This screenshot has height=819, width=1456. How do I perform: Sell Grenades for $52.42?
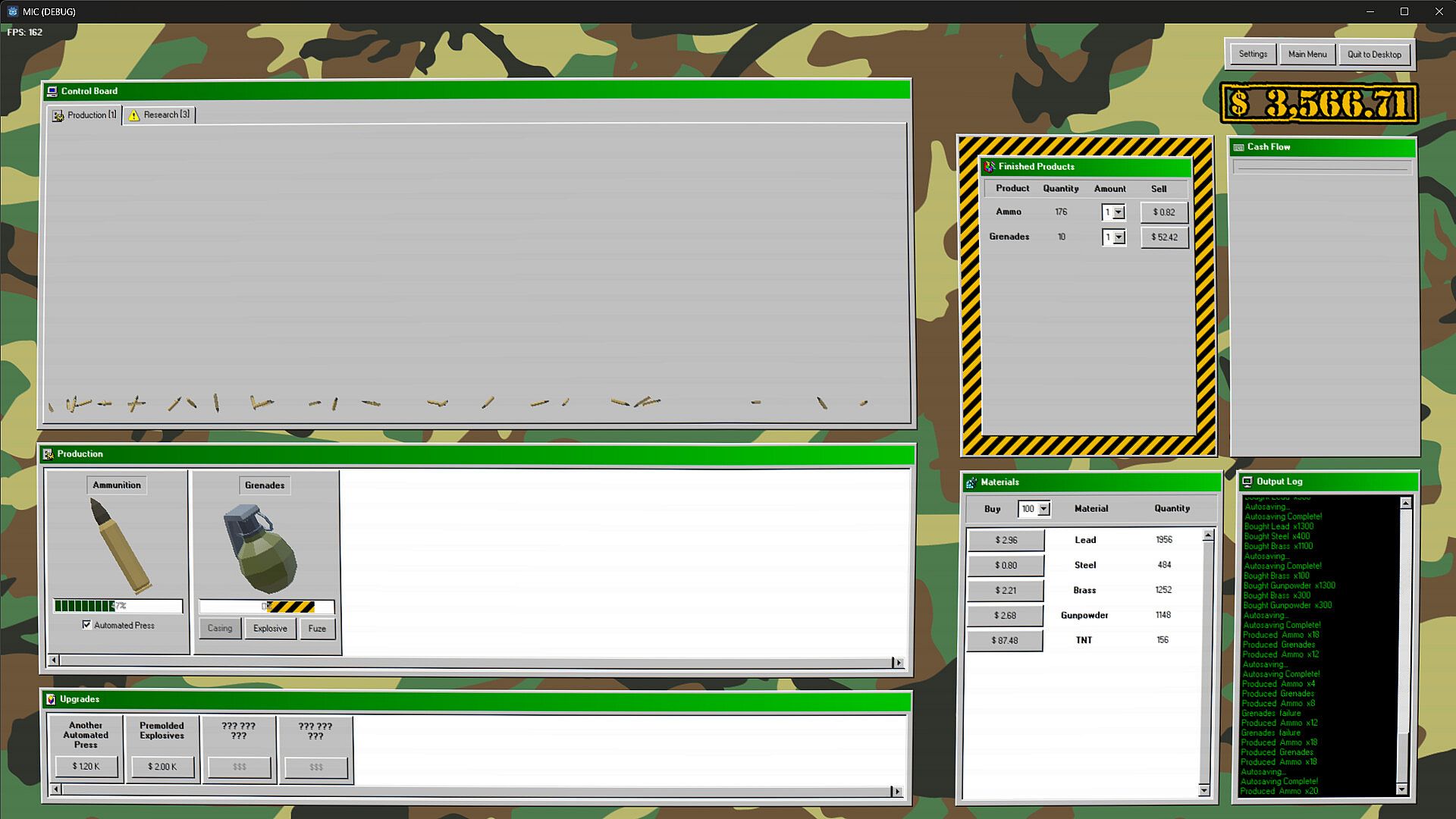tap(1164, 237)
